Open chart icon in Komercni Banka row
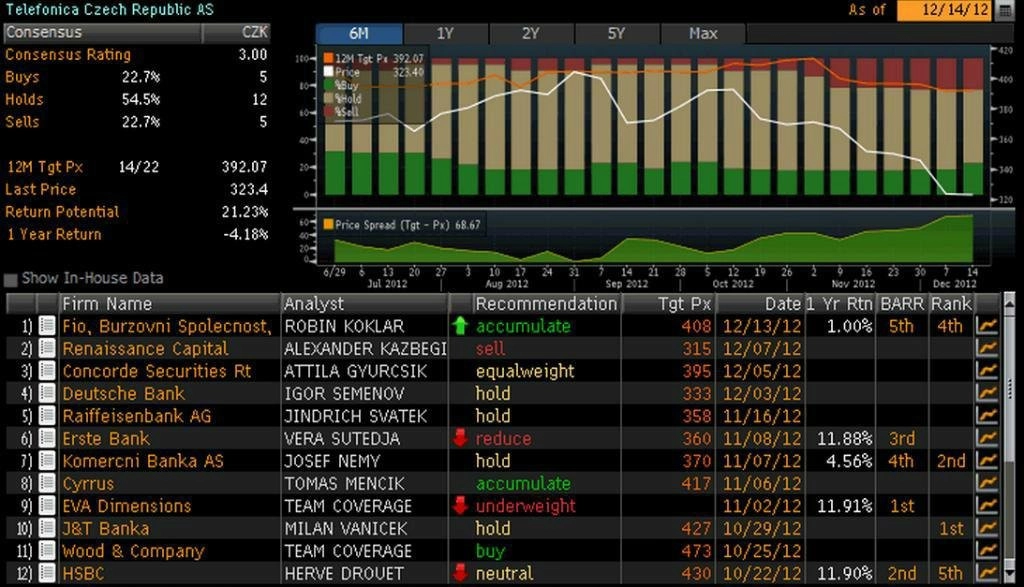The image size is (1024, 587). [987, 461]
